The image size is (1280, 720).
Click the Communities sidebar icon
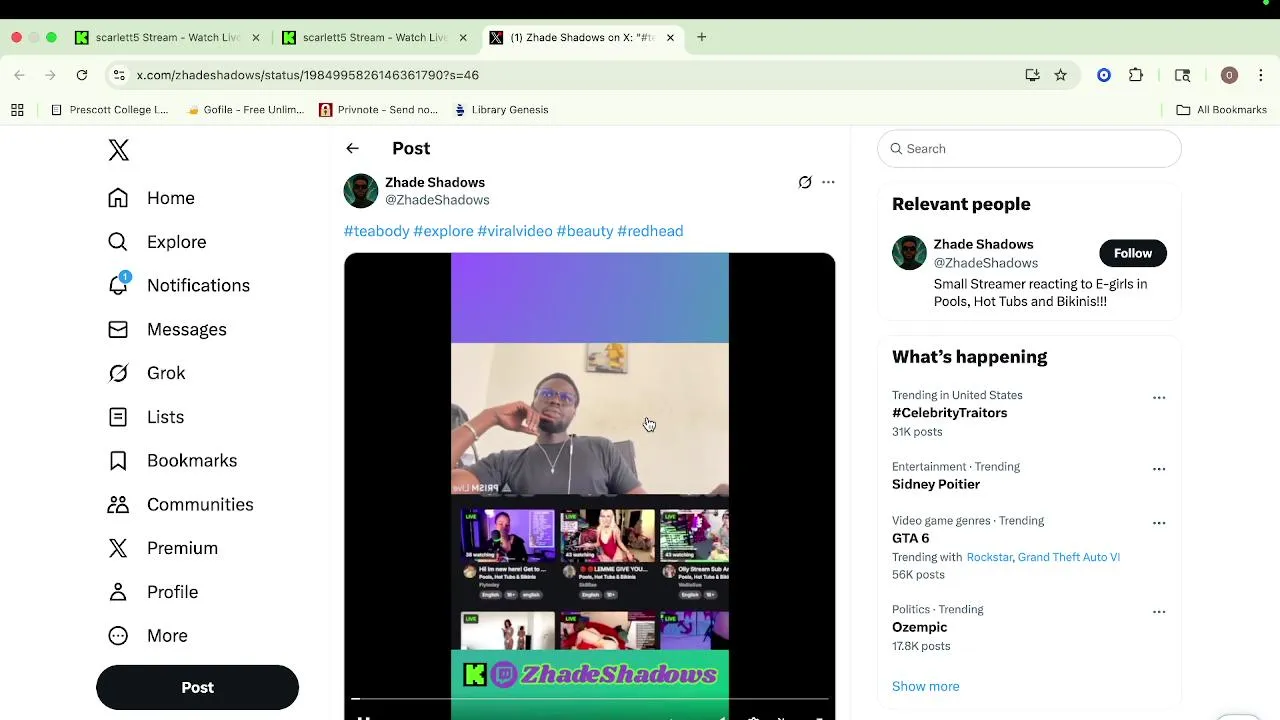point(118,504)
